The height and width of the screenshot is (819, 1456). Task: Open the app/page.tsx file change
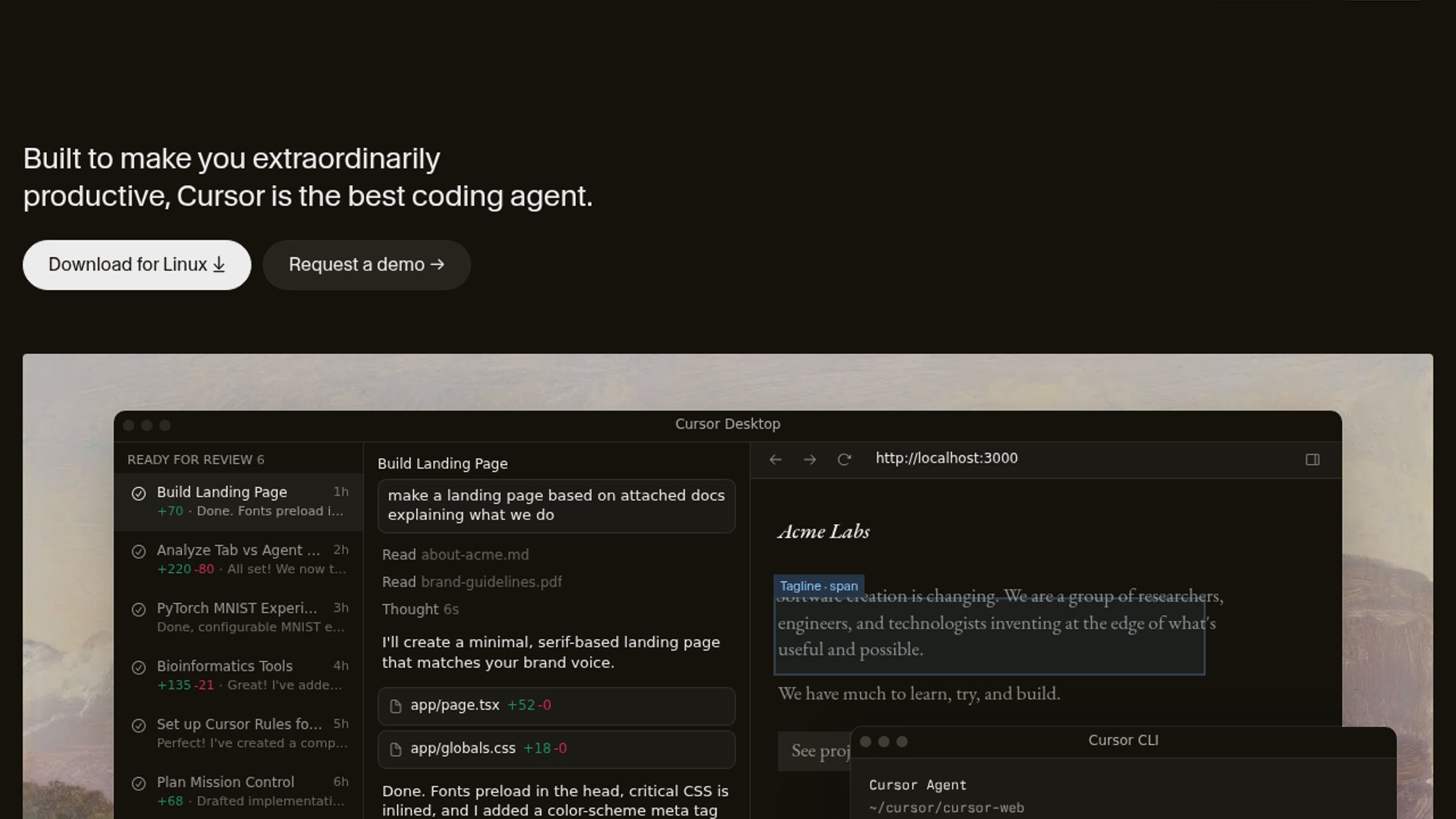[557, 706]
